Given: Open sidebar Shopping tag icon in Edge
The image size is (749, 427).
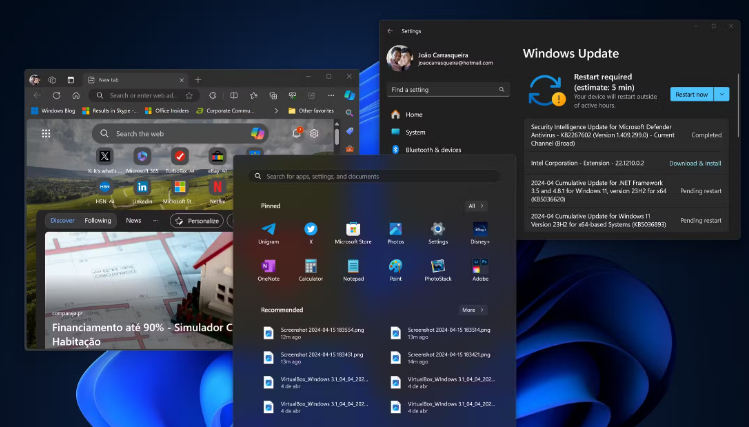Looking at the screenshot, I should click(x=350, y=131).
